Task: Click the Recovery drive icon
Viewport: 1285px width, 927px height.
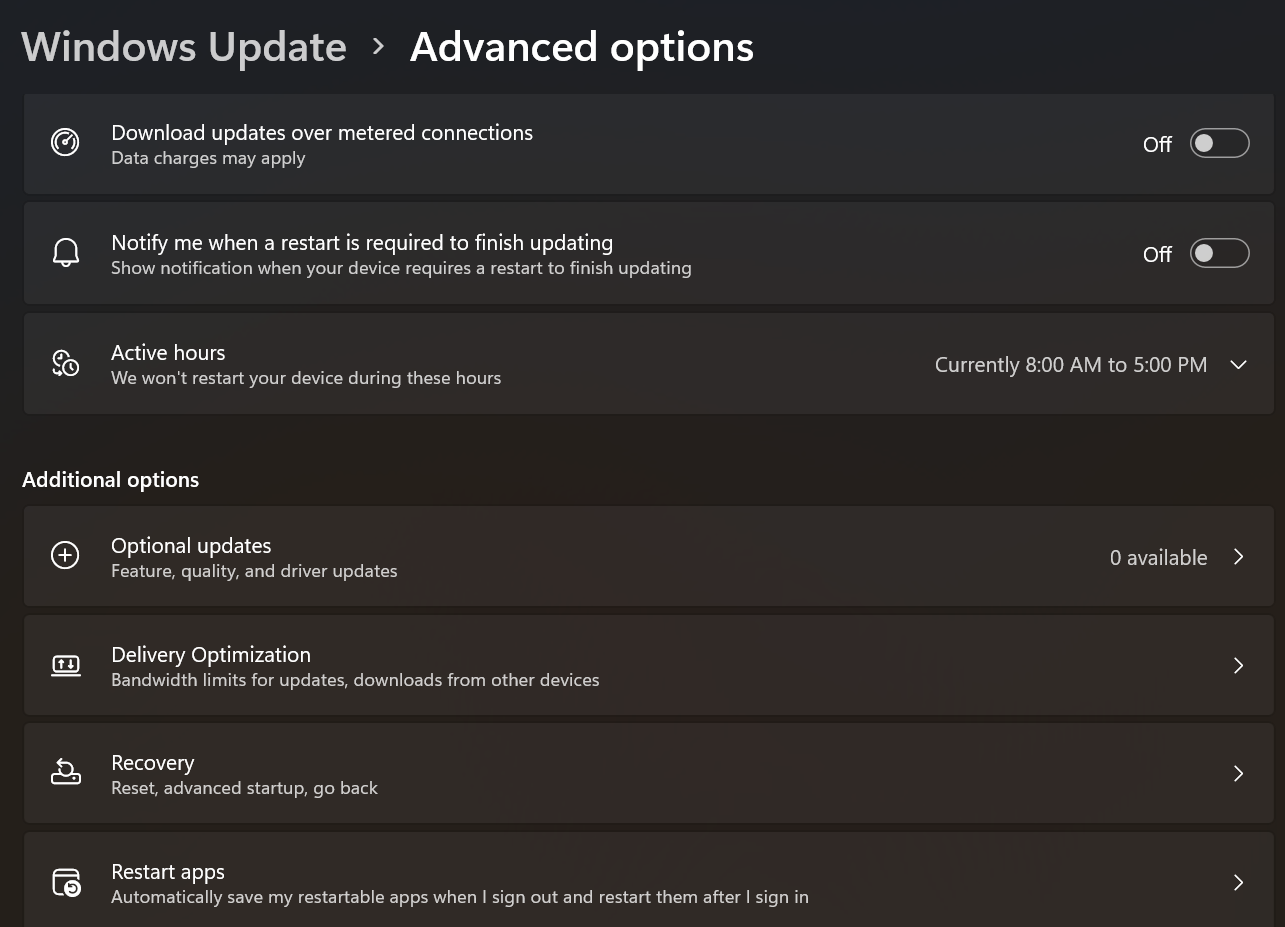Action: 65,772
